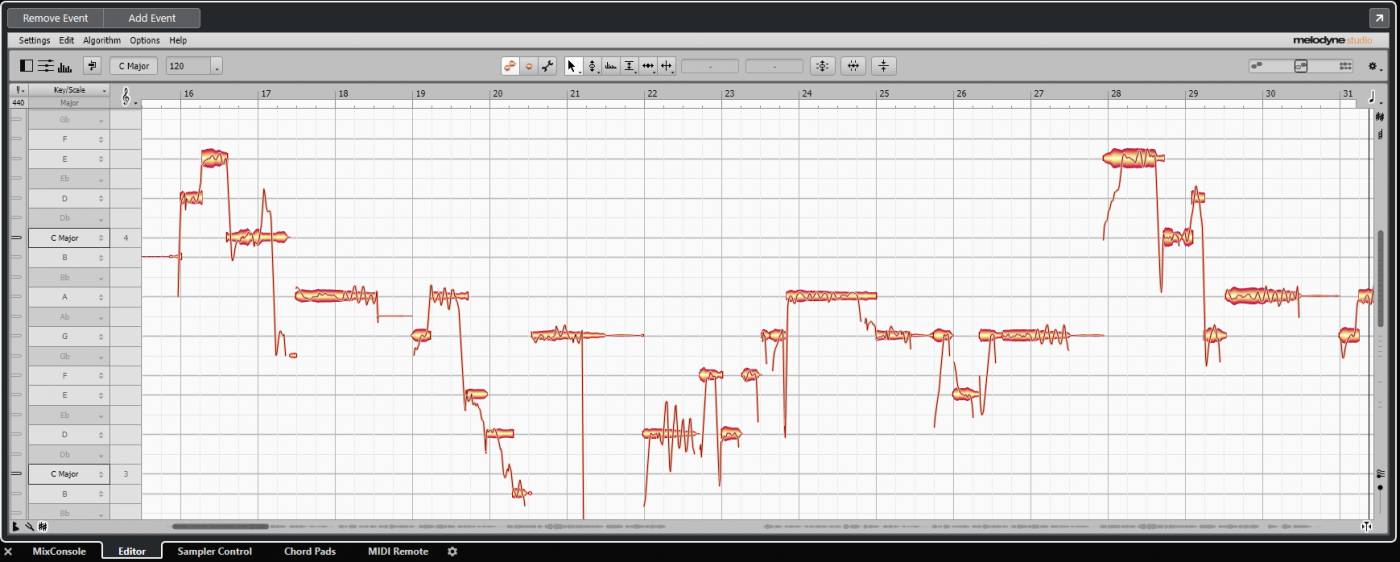Open the Key/Scale dropdown header
1400x562 pixels.
[x=70, y=90]
